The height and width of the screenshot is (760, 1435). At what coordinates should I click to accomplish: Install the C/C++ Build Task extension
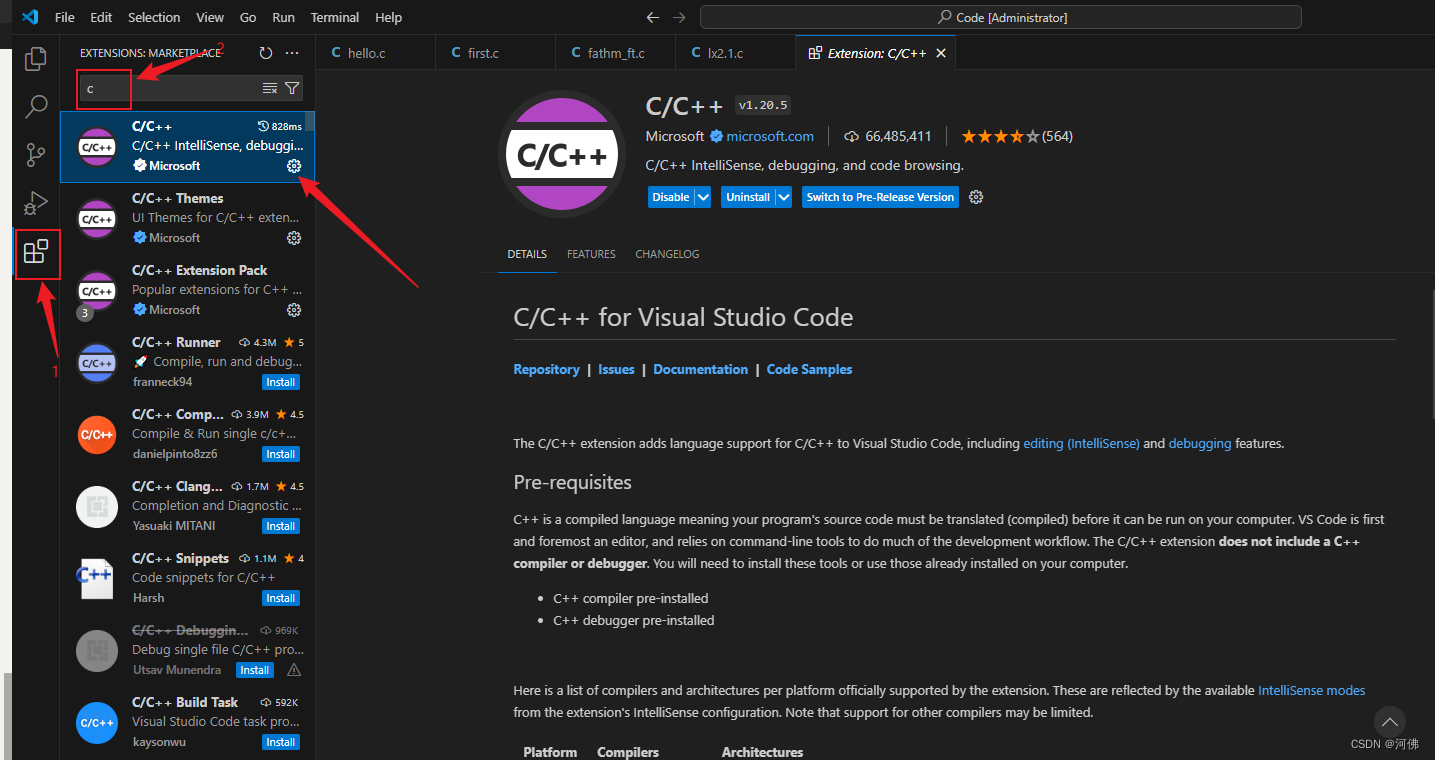coord(281,742)
